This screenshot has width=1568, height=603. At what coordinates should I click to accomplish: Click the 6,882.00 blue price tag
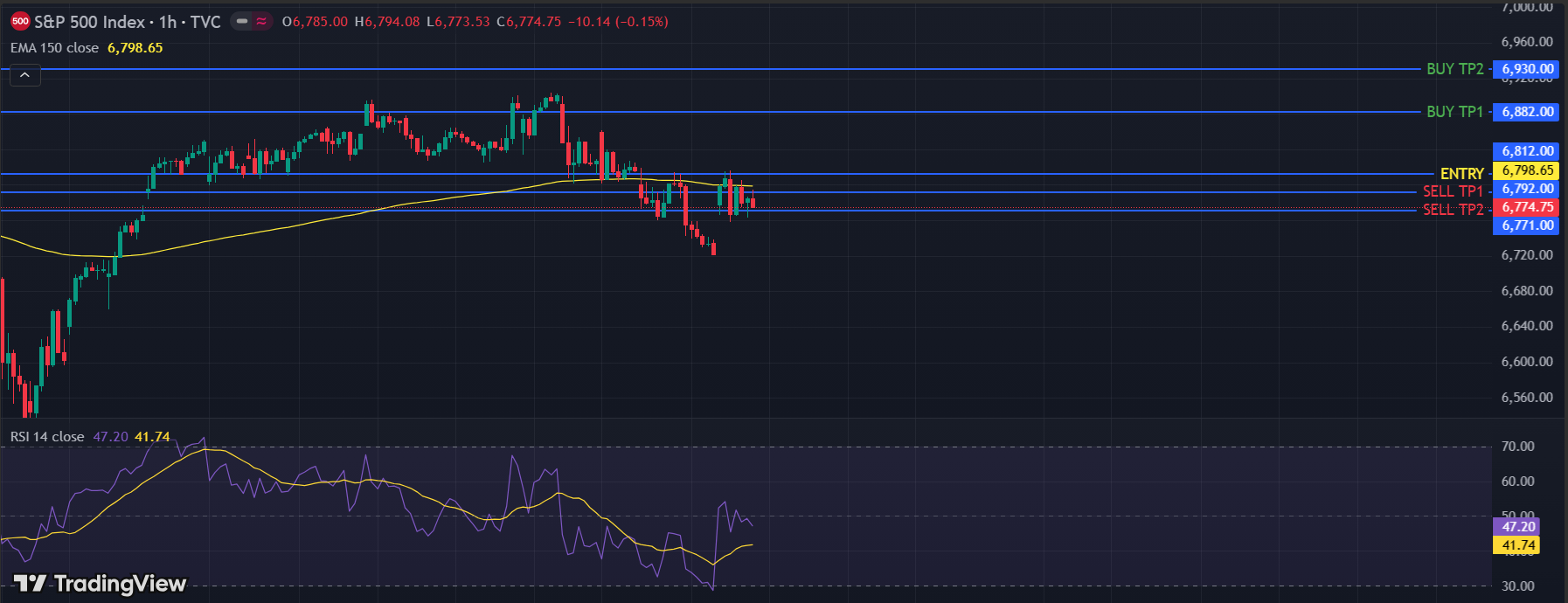1527,112
